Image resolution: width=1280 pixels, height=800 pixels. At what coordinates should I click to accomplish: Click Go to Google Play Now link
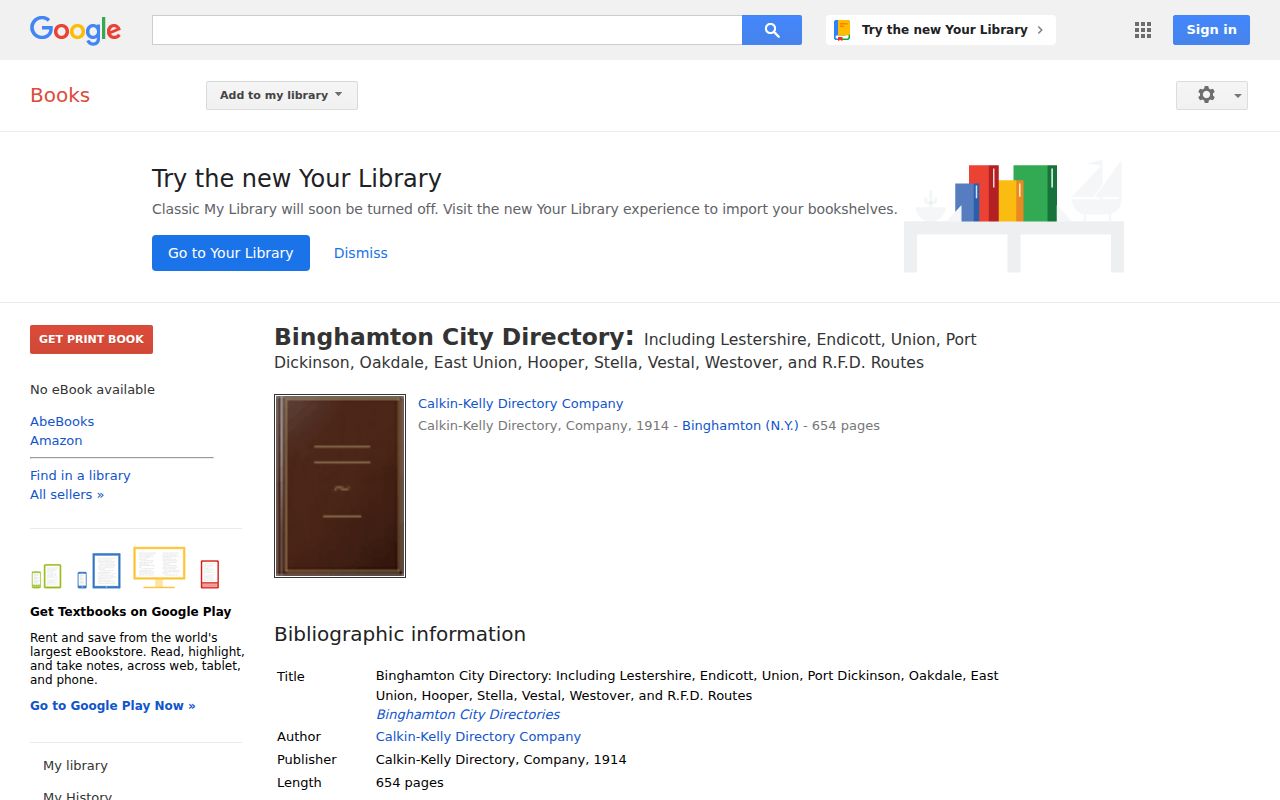[113, 705]
